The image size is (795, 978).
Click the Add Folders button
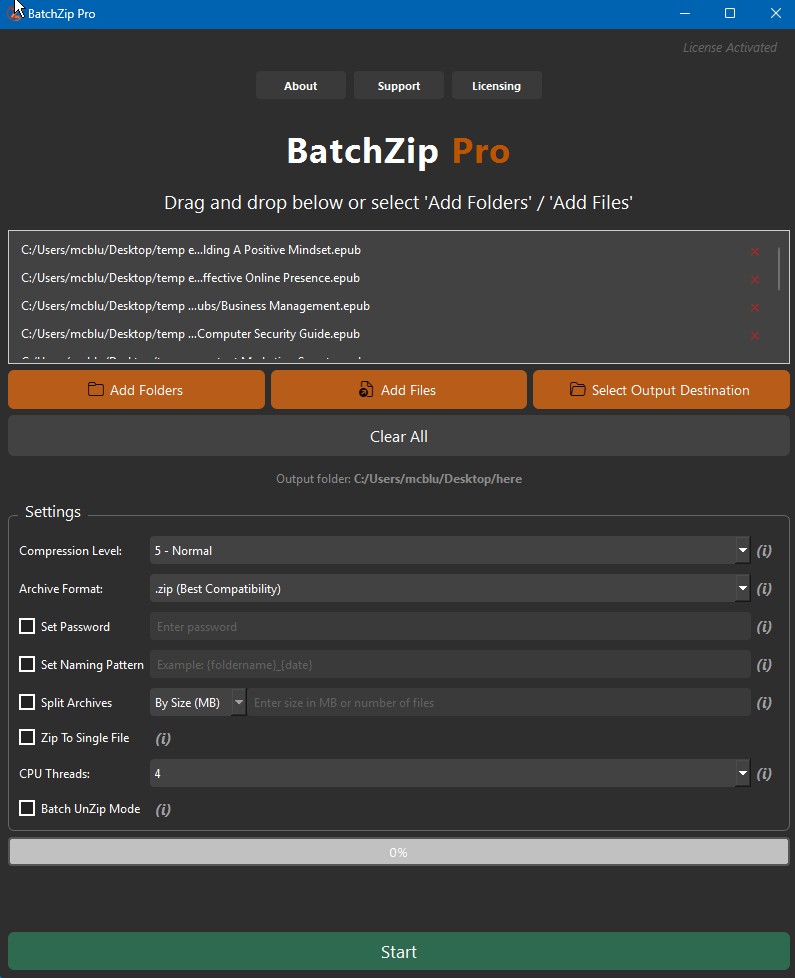(136, 390)
